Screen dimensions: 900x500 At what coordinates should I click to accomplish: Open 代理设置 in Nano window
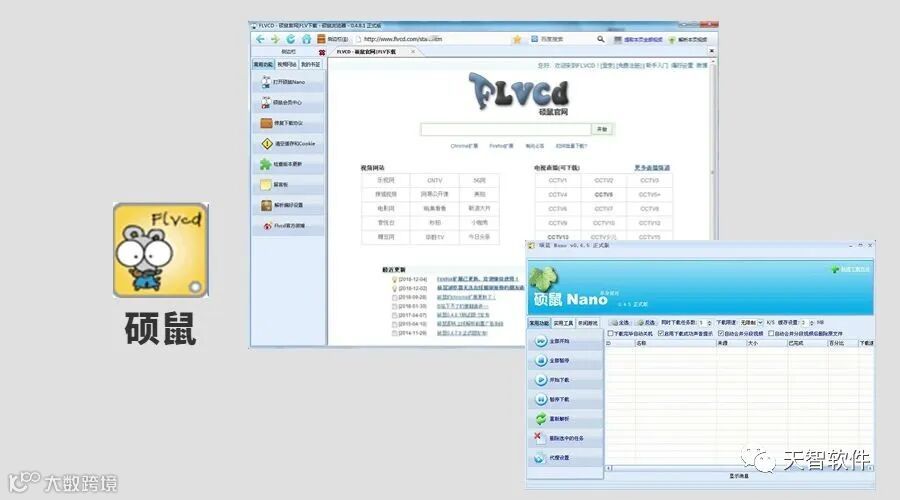565,458
